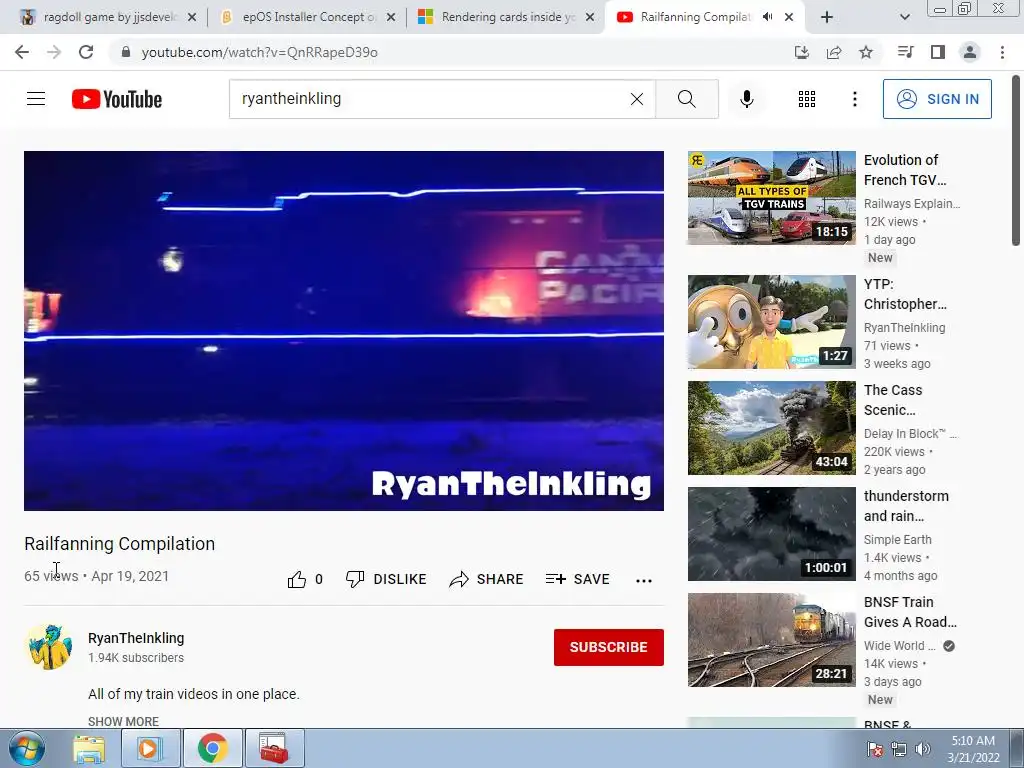Image resolution: width=1024 pixels, height=768 pixels.
Task: Open the Action Center flag icon
Action: (874, 749)
